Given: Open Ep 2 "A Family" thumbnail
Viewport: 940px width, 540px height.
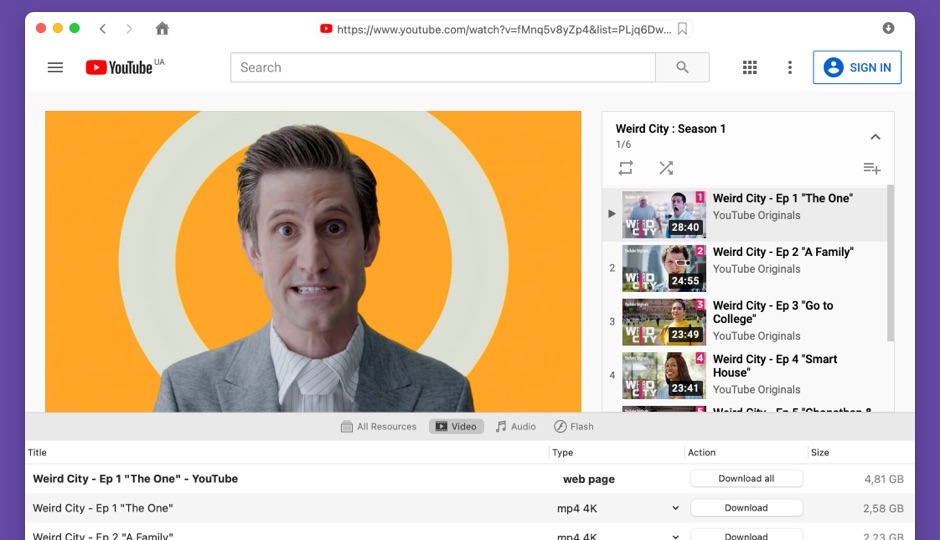Looking at the screenshot, I should (x=664, y=268).
